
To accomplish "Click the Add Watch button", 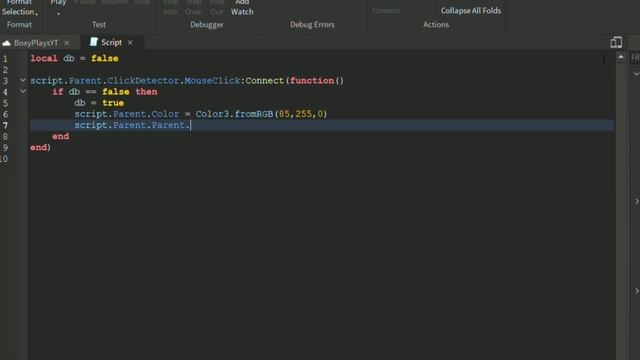I will point(242,7).
